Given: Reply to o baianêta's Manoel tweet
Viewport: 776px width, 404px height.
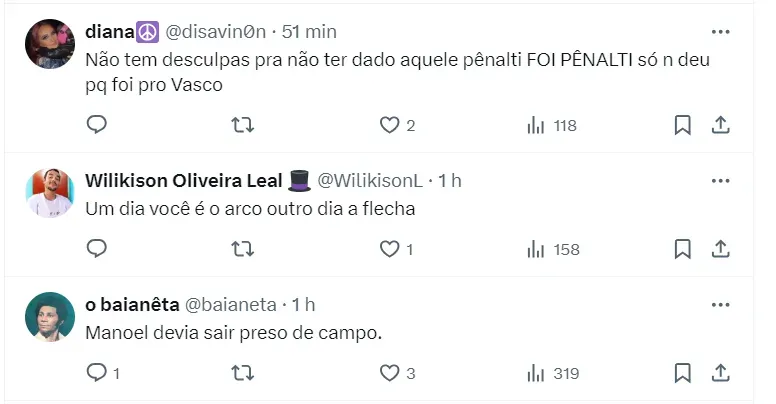Looking at the screenshot, I should coord(97,373).
